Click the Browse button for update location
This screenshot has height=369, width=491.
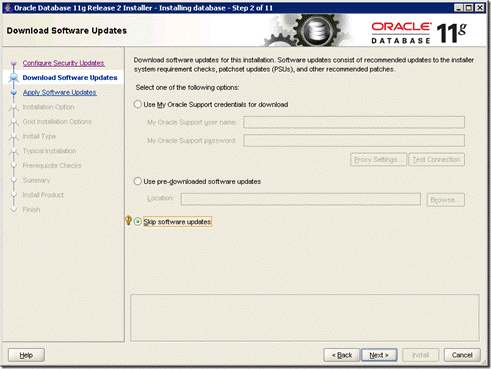coord(445,200)
